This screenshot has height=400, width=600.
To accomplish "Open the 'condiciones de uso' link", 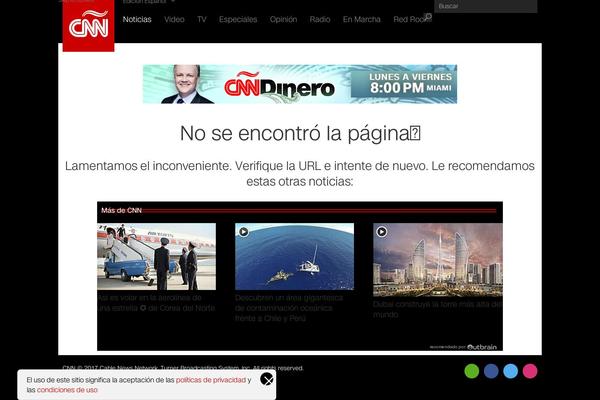I will click(x=67, y=390).
